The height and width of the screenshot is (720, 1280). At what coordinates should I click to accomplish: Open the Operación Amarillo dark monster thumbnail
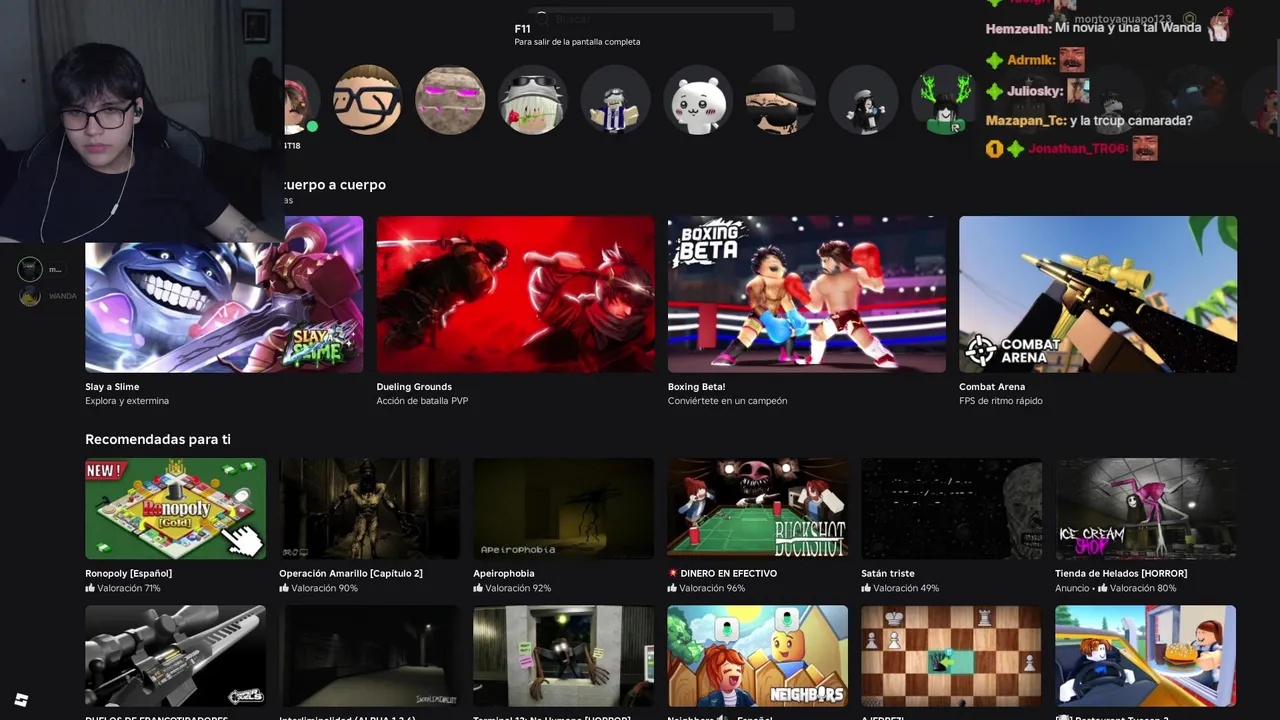[369, 508]
